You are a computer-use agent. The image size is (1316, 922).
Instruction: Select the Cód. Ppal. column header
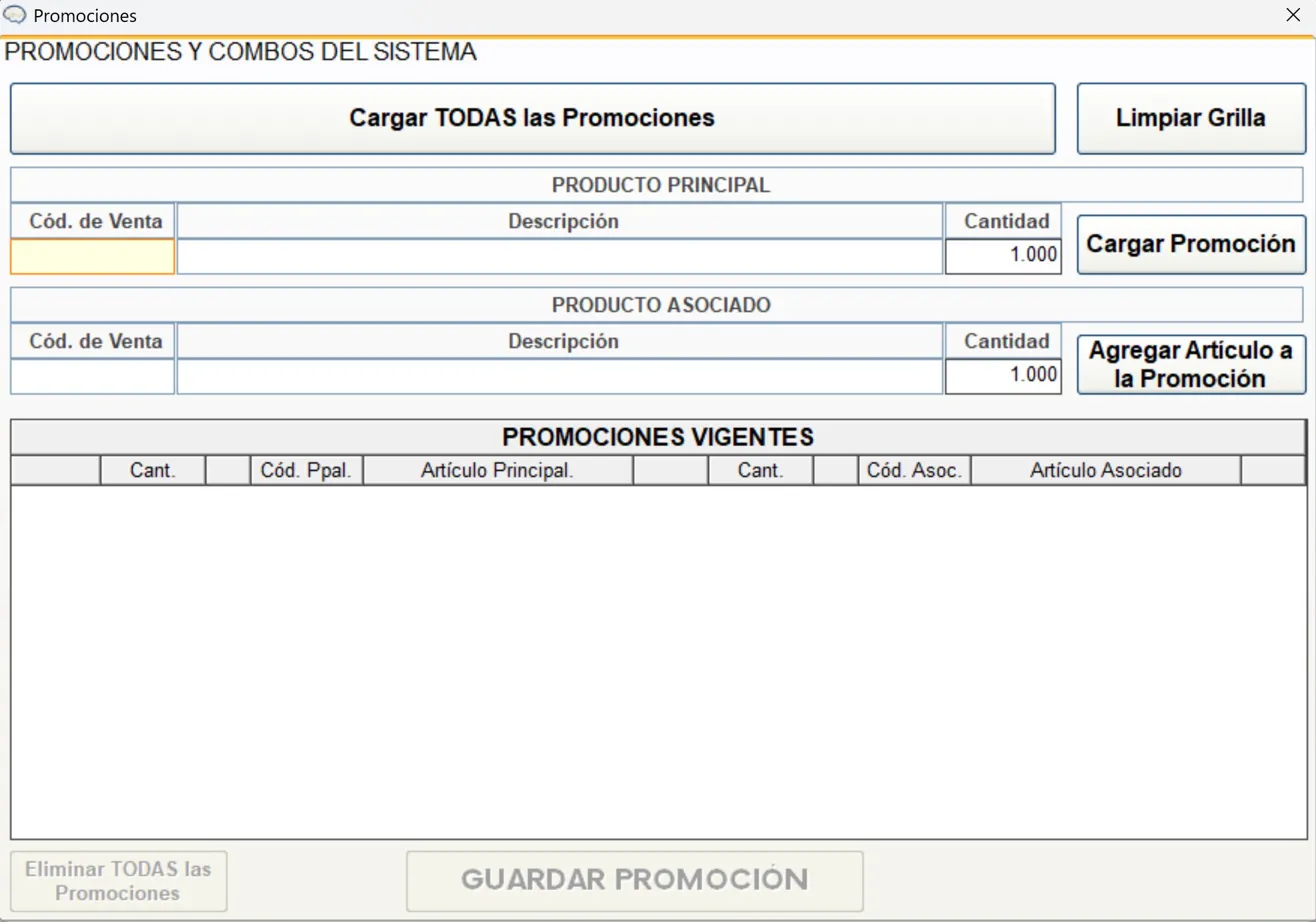[x=306, y=469]
